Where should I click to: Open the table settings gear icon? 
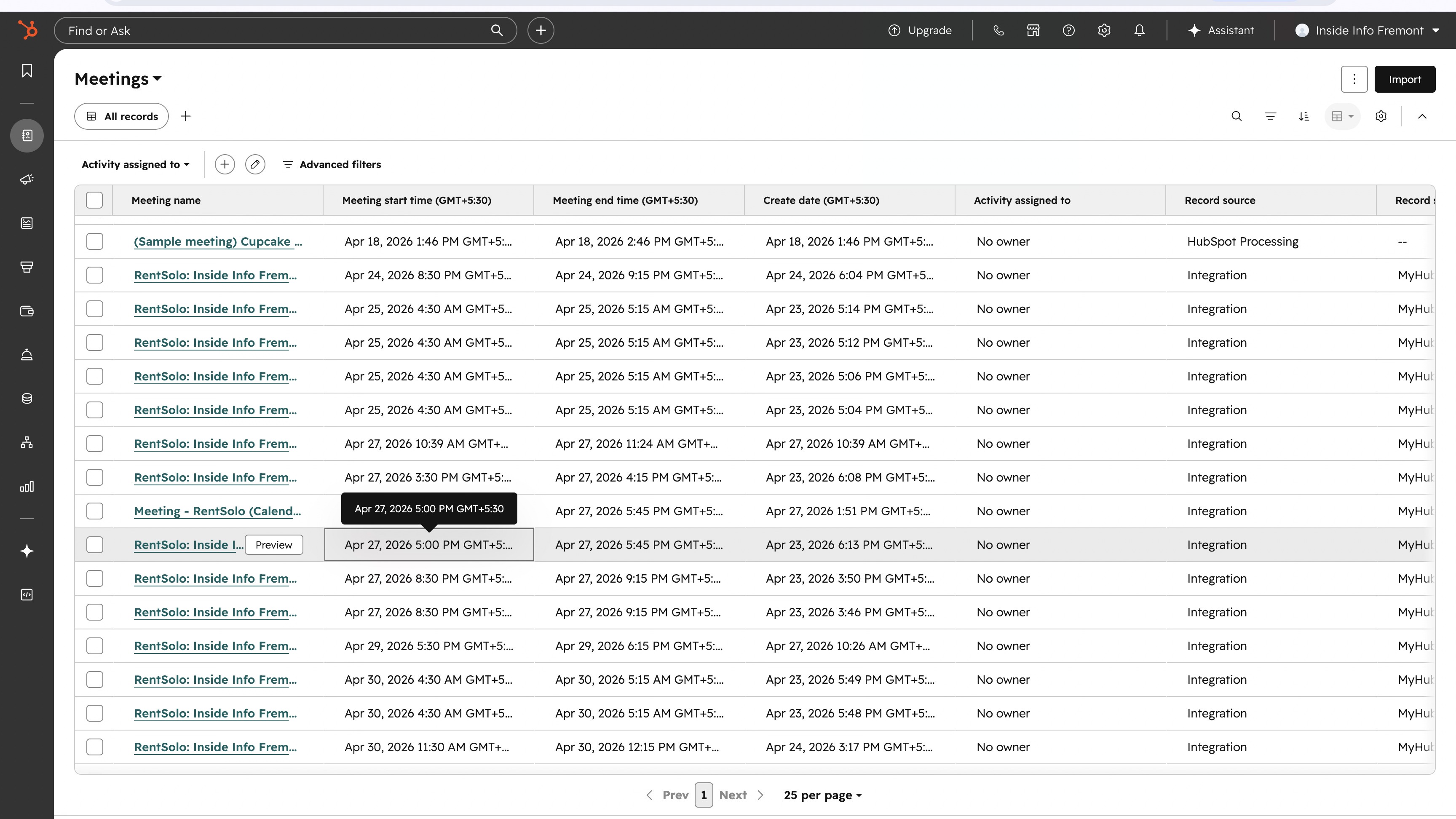tap(1381, 116)
